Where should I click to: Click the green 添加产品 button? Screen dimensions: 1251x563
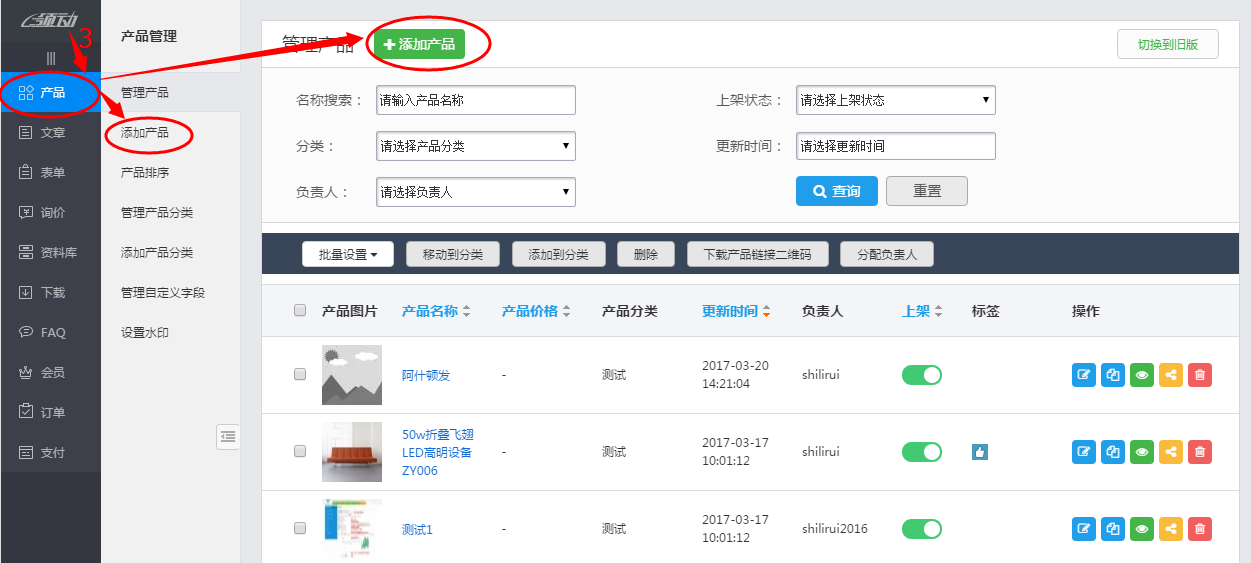pyautogui.click(x=419, y=44)
